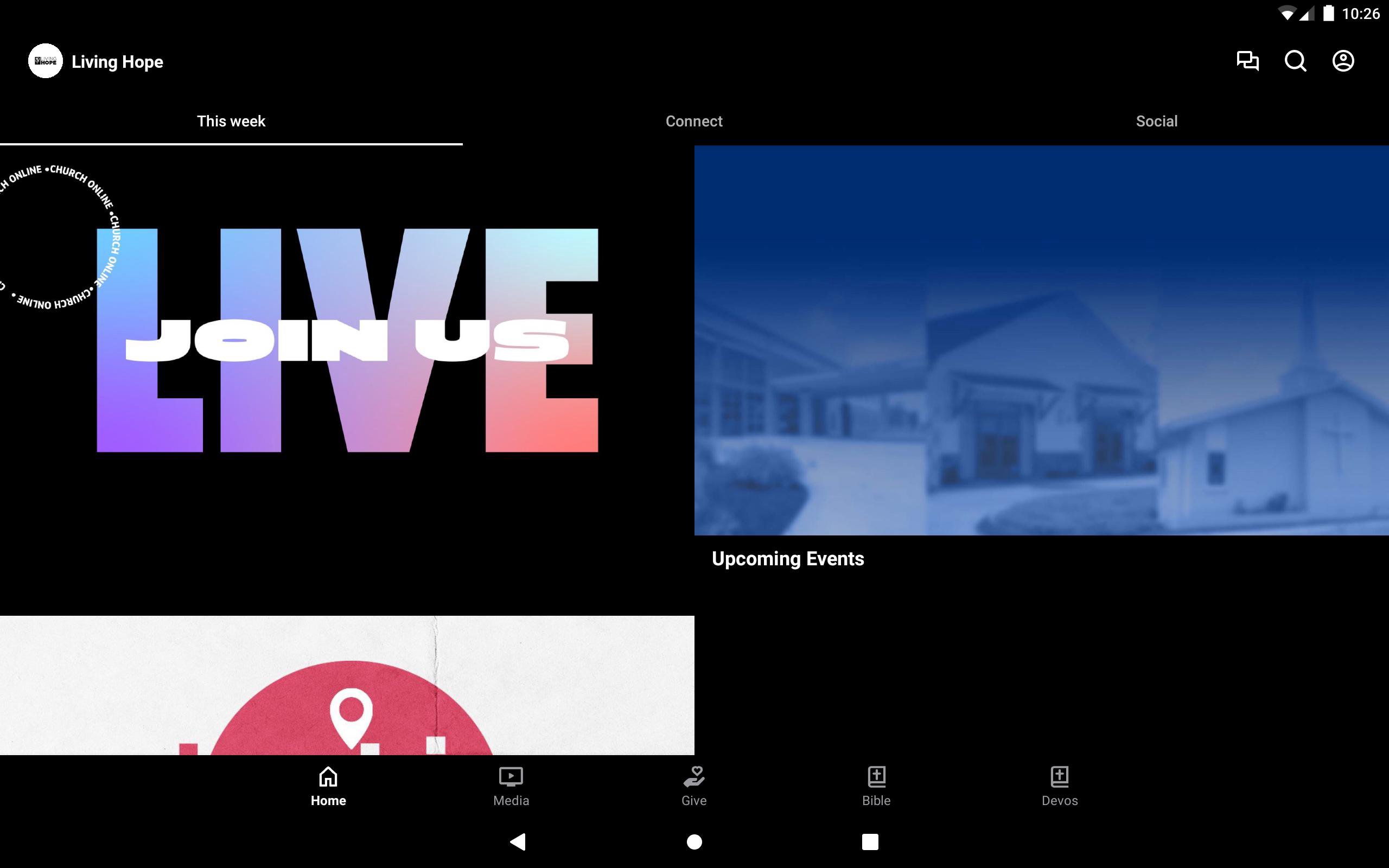
Task: Open the messaging chat icon
Action: point(1247,61)
